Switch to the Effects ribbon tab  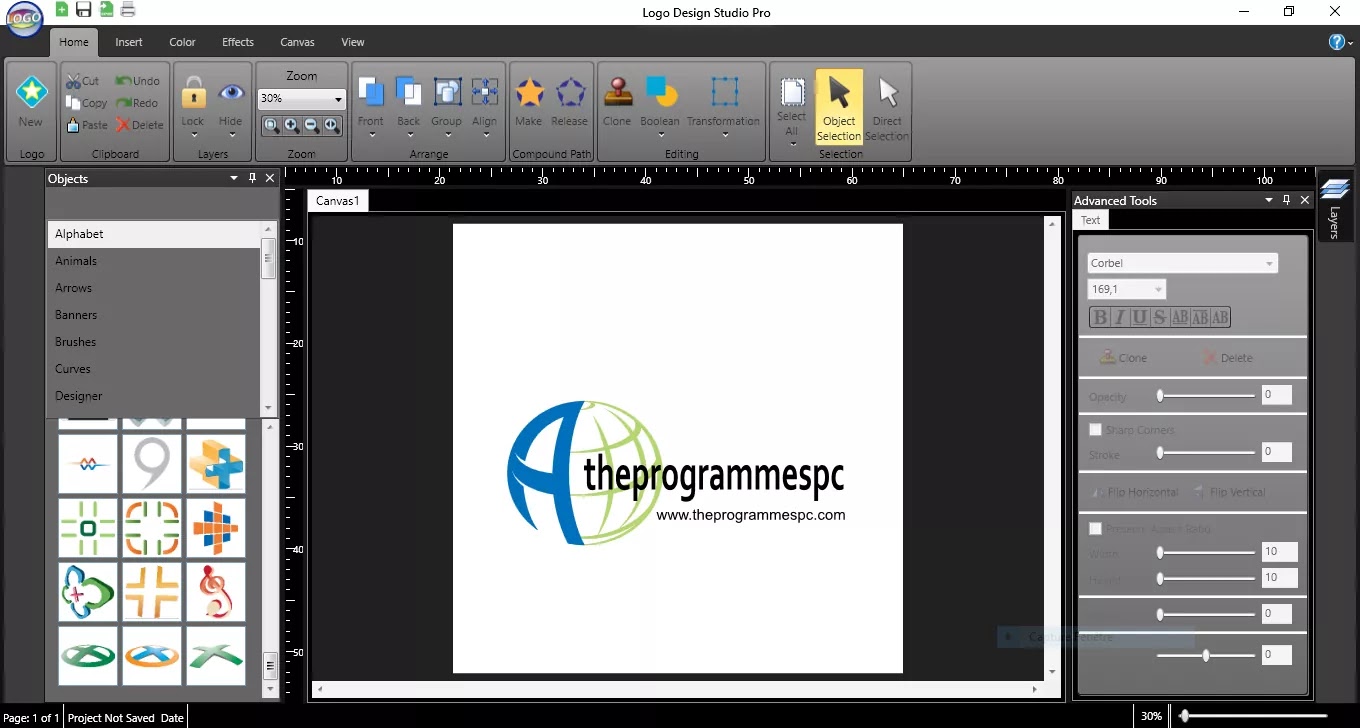point(237,42)
